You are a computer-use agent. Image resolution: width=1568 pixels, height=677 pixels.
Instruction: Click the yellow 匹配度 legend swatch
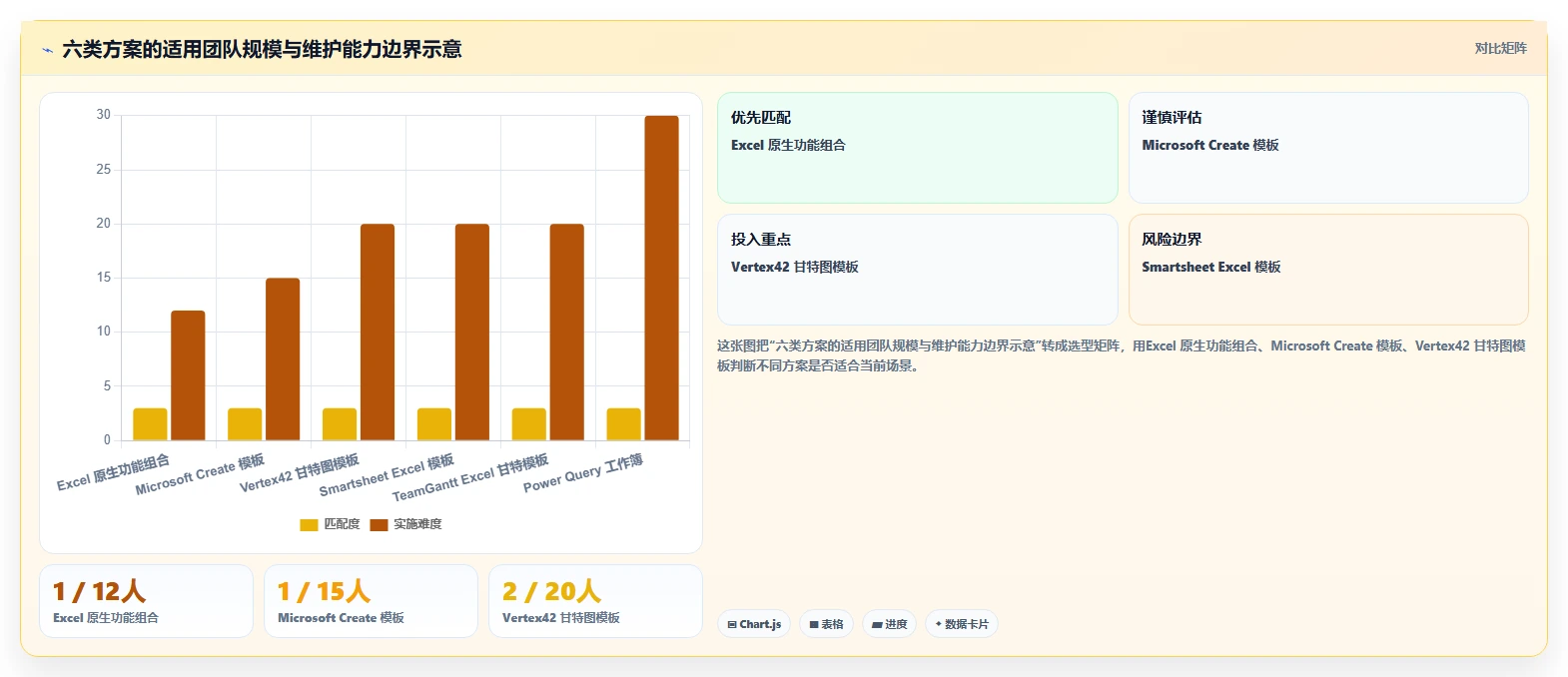[x=309, y=525]
